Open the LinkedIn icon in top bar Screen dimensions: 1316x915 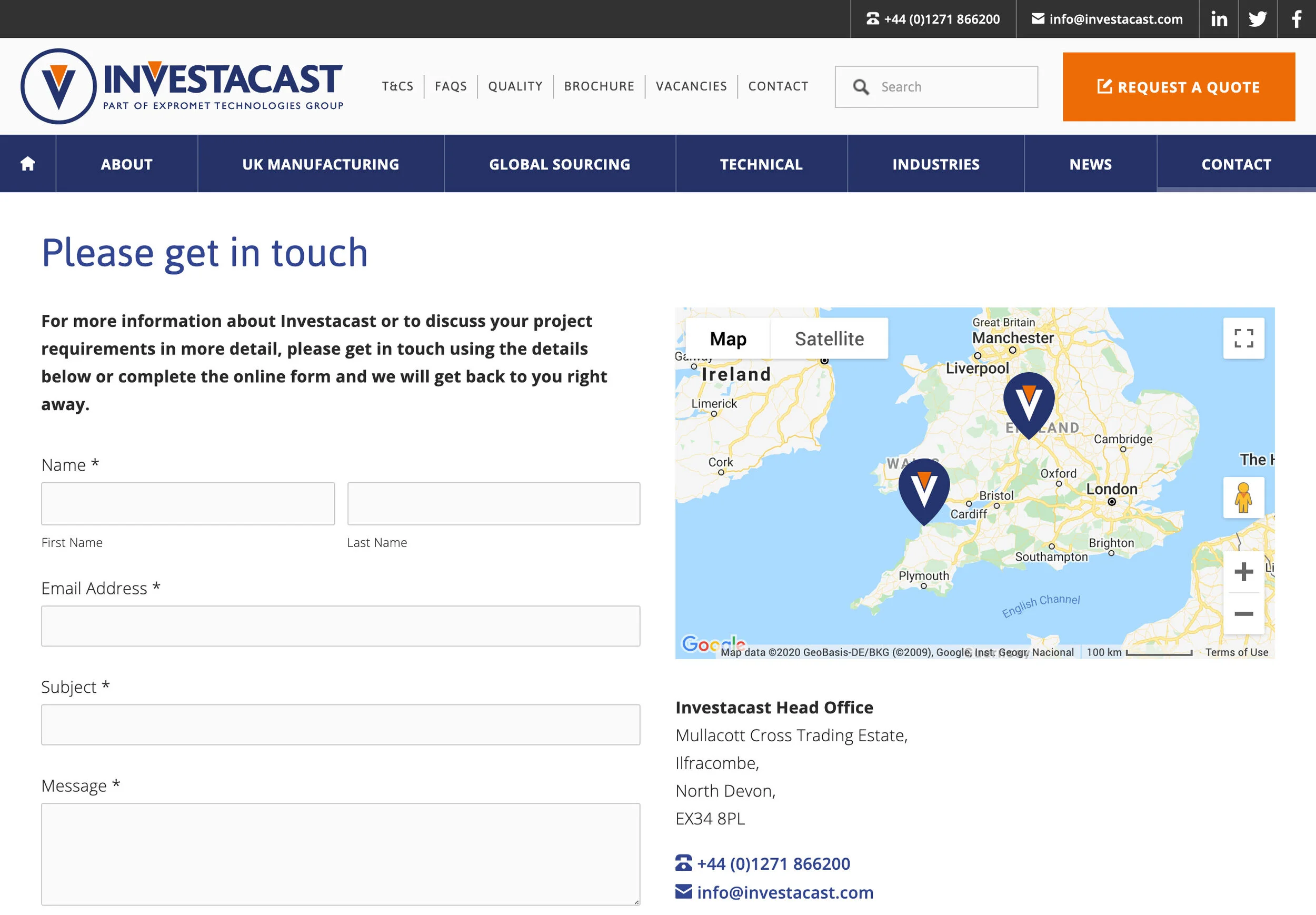pyautogui.click(x=1219, y=19)
